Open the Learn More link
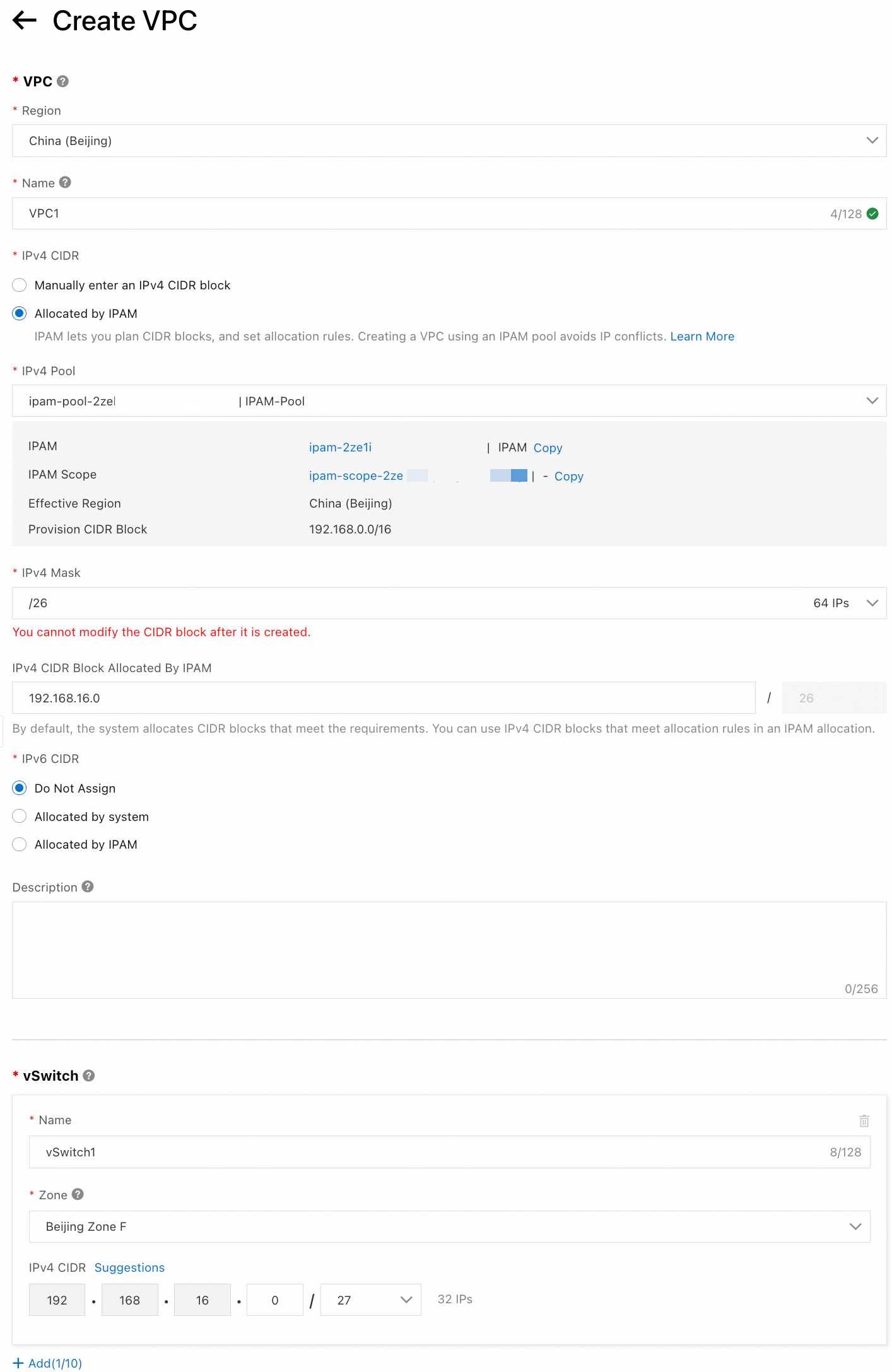Viewport: 892px width, 1372px height. pos(701,337)
